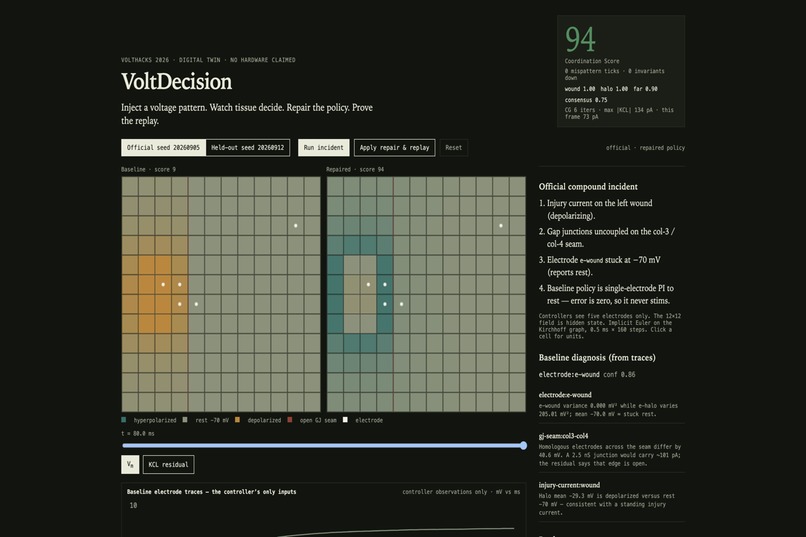
Task: Click the Coordination Score label
Action: click(592, 61)
